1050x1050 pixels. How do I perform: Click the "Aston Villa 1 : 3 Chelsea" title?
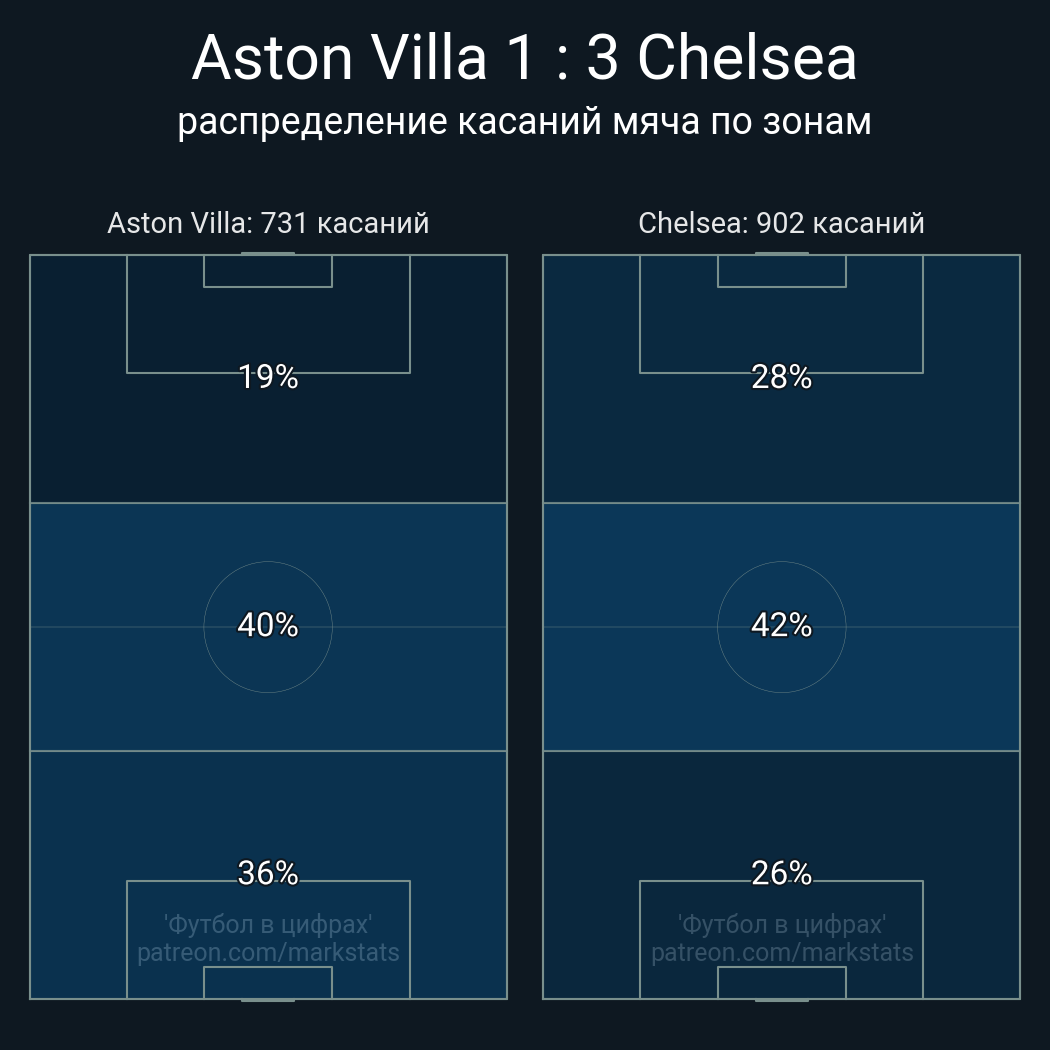(524, 58)
